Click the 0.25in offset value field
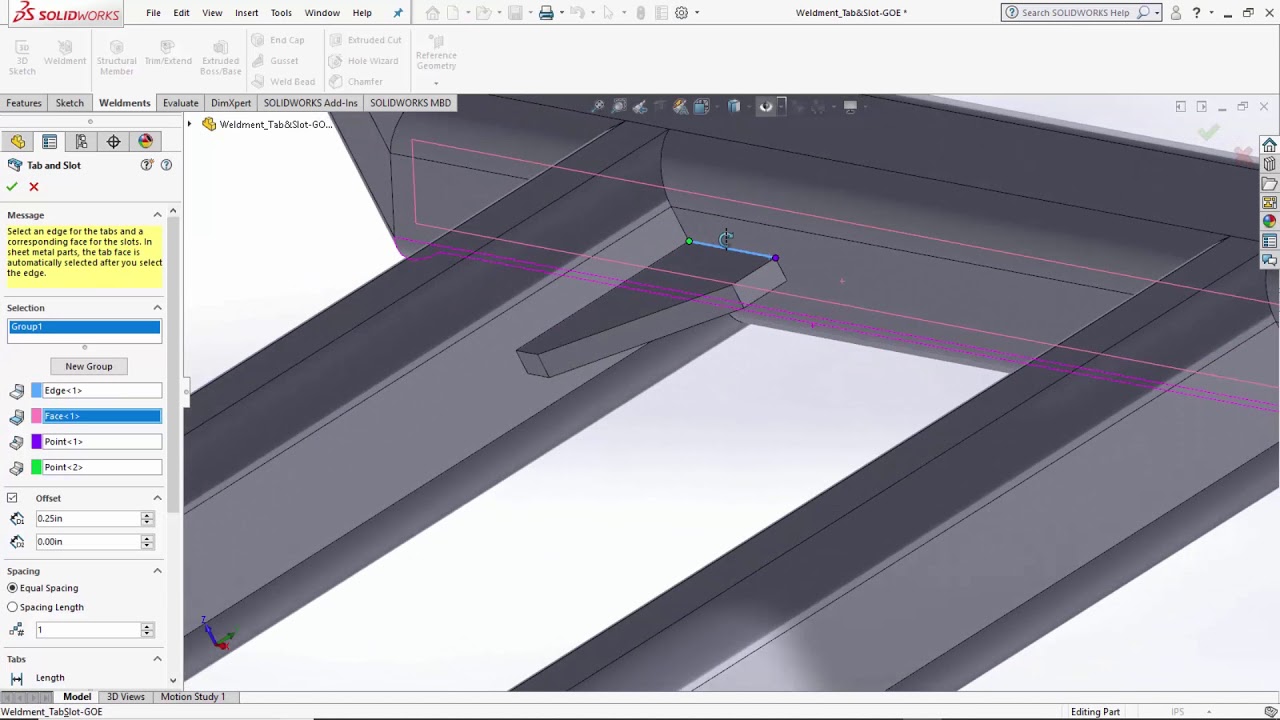 point(88,518)
